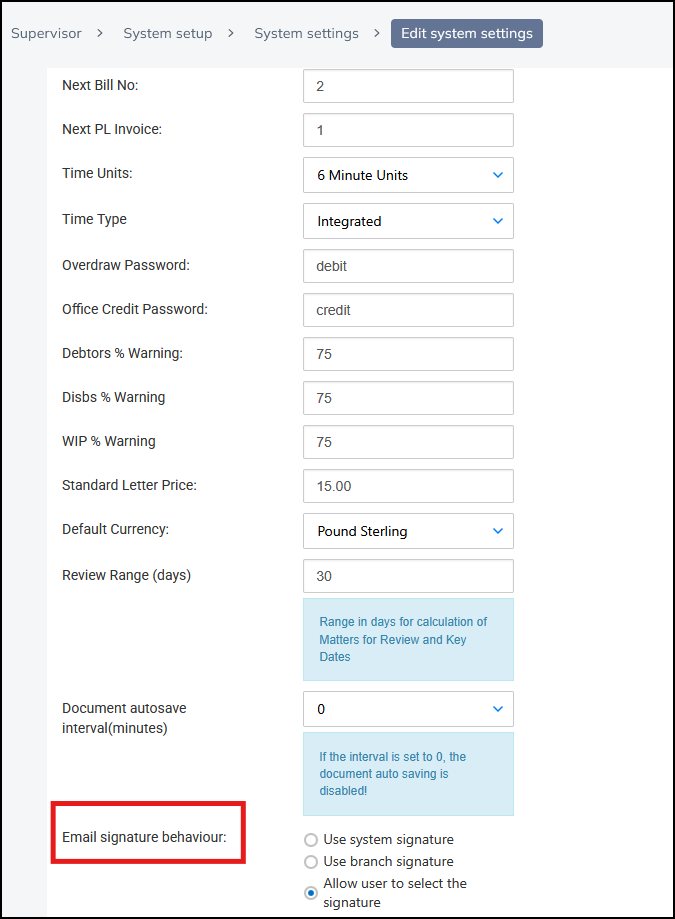
Task: Open the Time Units dropdown
Action: click(408, 175)
